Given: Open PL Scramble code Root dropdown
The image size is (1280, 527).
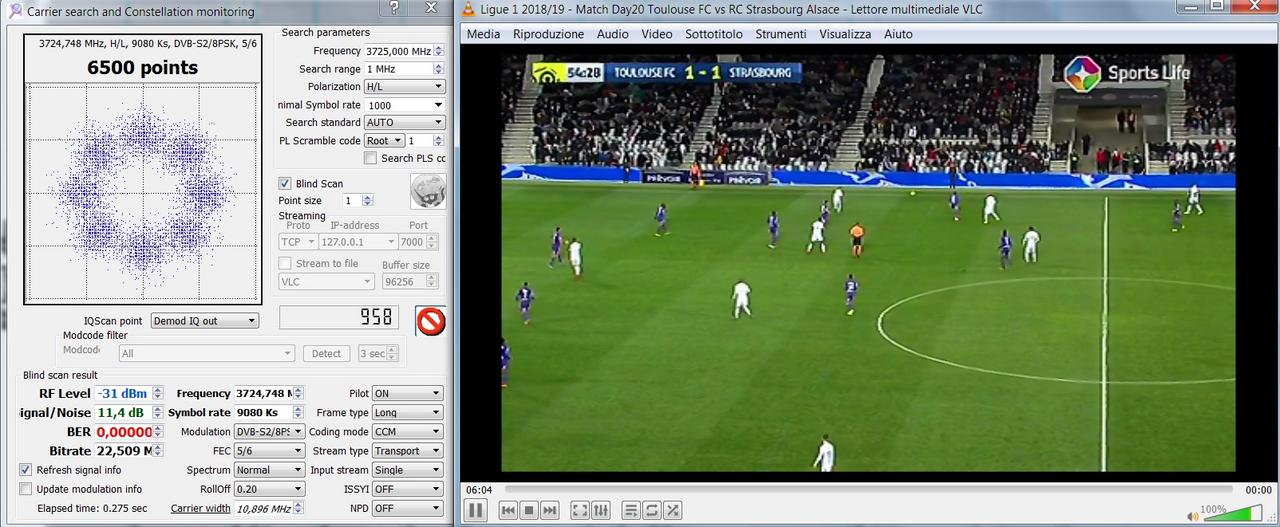Looking at the screenshot, I should [384, 141].
